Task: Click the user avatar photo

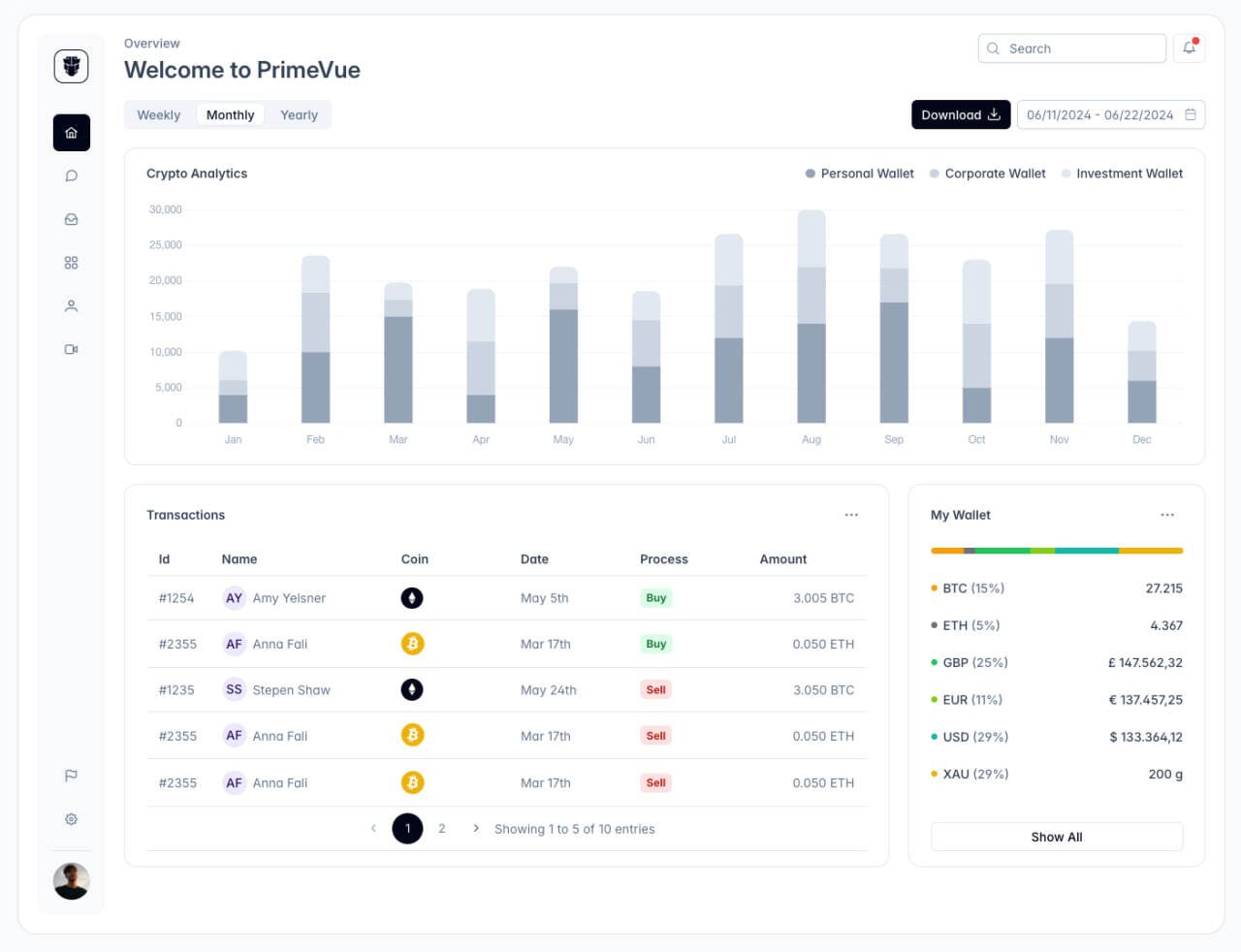Action: pos(71,881)
